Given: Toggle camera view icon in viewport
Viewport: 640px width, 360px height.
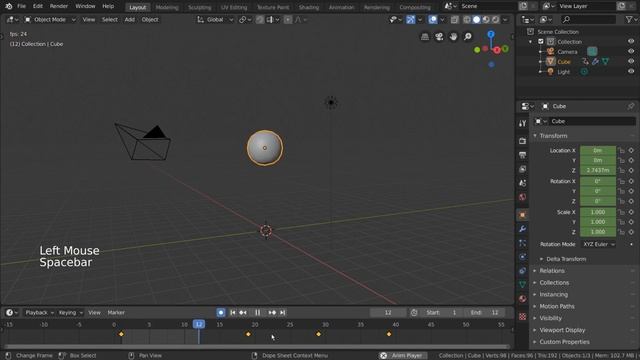Looking at the screenshot, I should pos(439,37).
